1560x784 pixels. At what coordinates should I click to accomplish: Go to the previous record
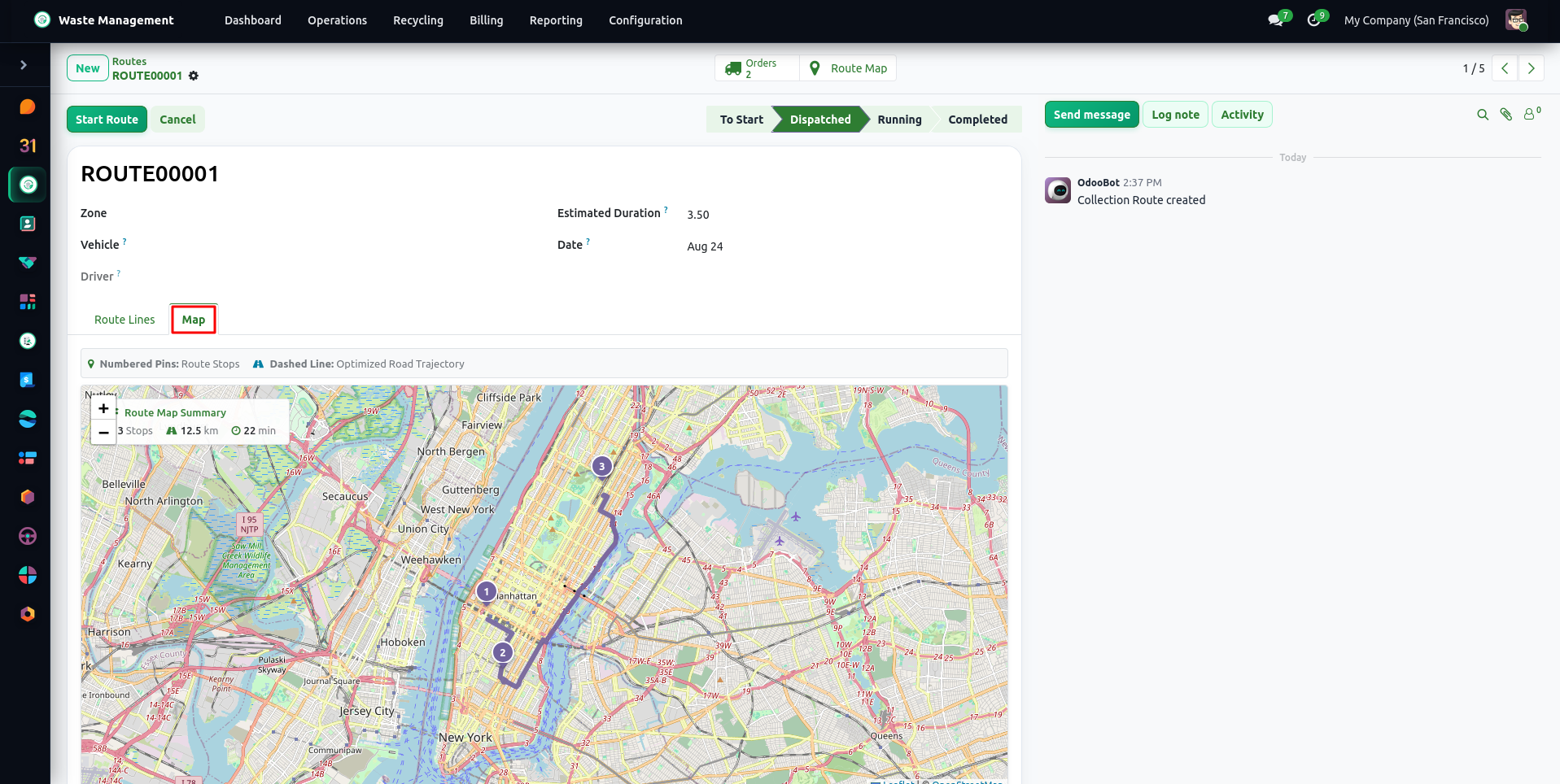coord(1505,68)
